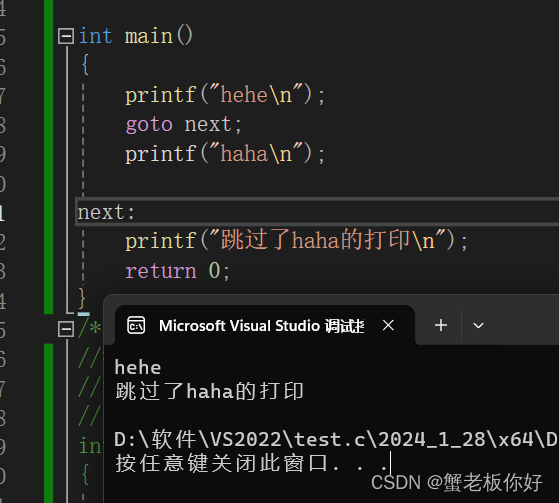The image size is (559, 503).
Task: Click the opening brace below int main()
Action: pos(85,65)
